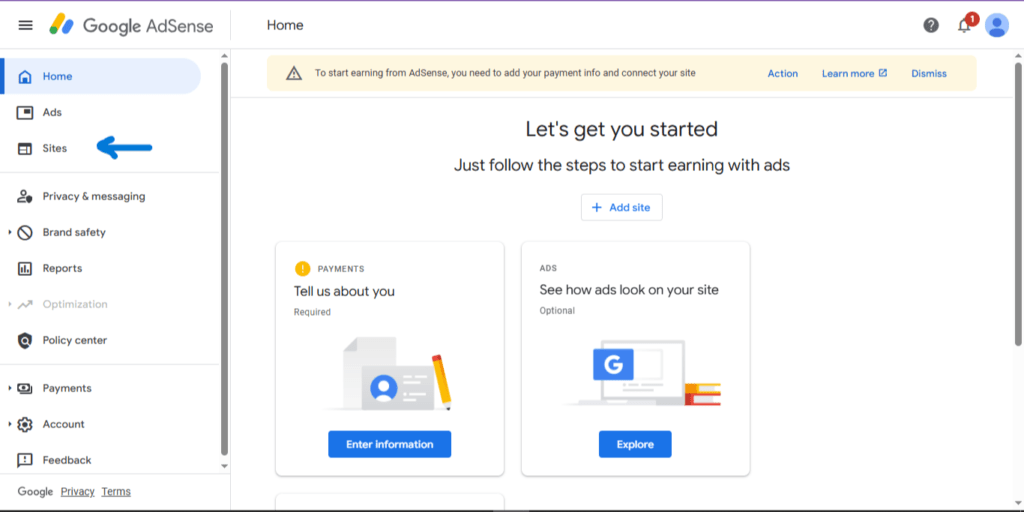1024x512 pixels.
Task: Click the external link icon beside Learn more
Action: pos(883,73)
